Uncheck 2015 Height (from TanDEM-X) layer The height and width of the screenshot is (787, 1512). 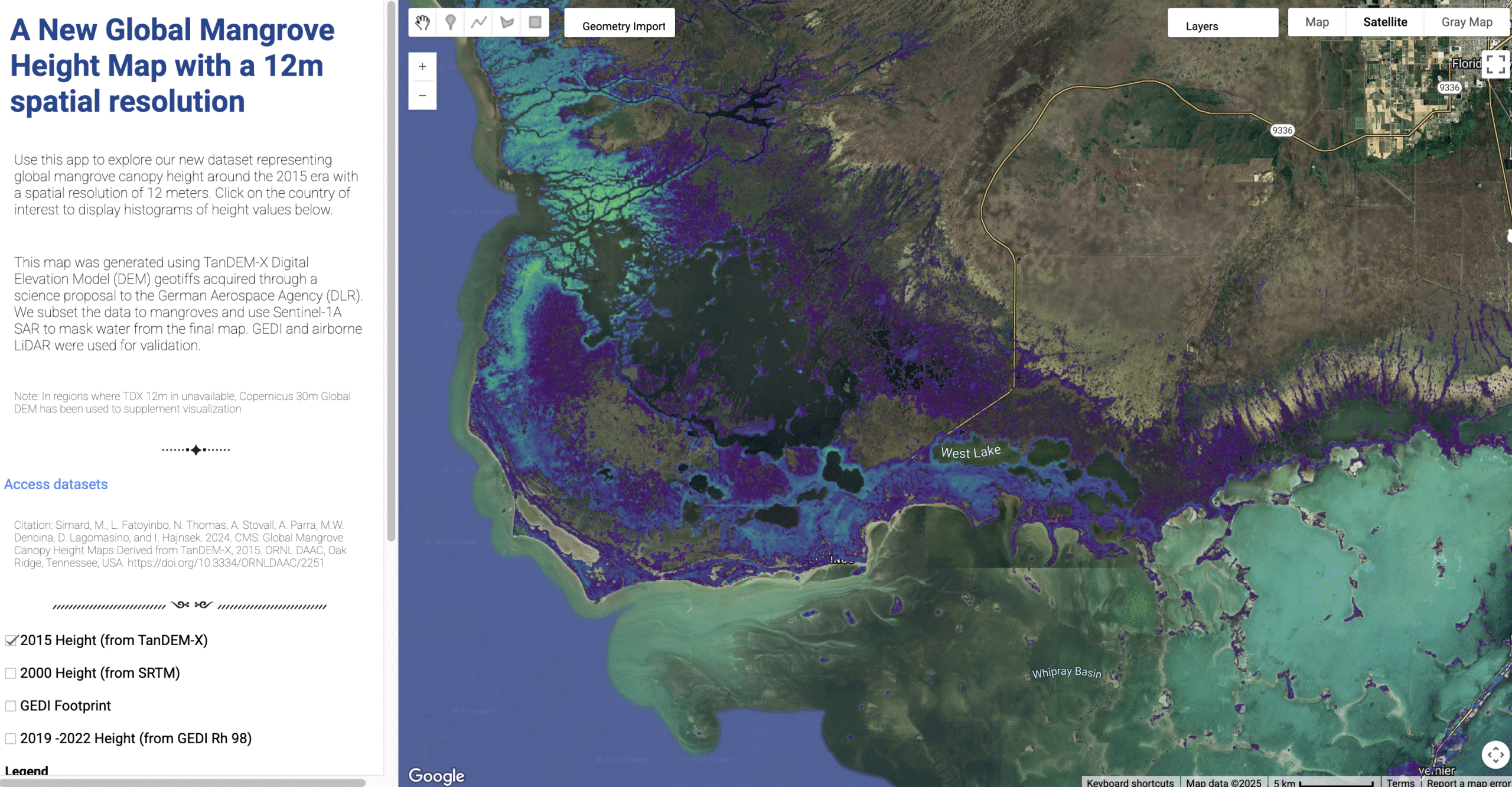point(11,640)
